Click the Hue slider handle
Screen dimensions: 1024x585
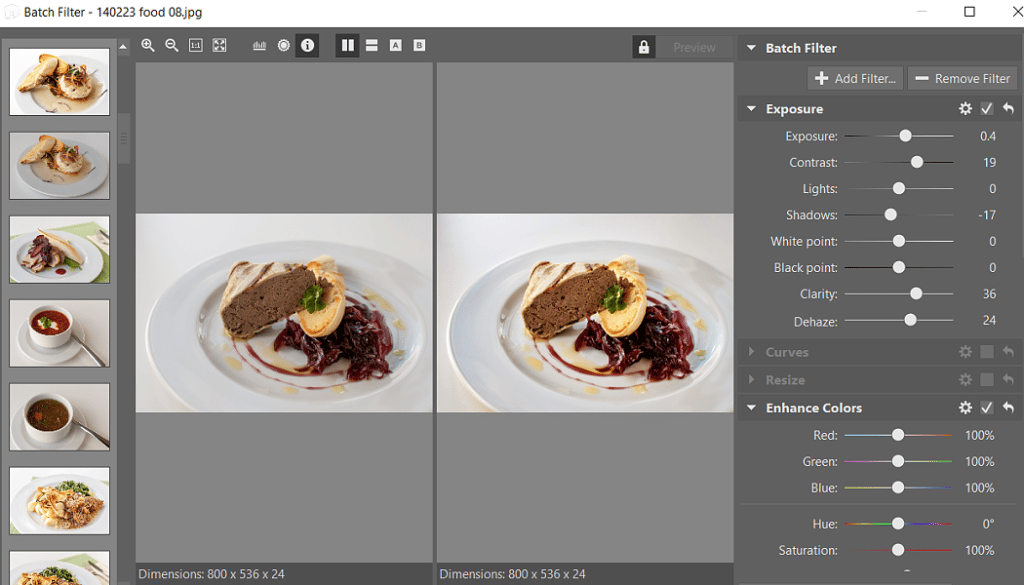(x=898, y=524)
